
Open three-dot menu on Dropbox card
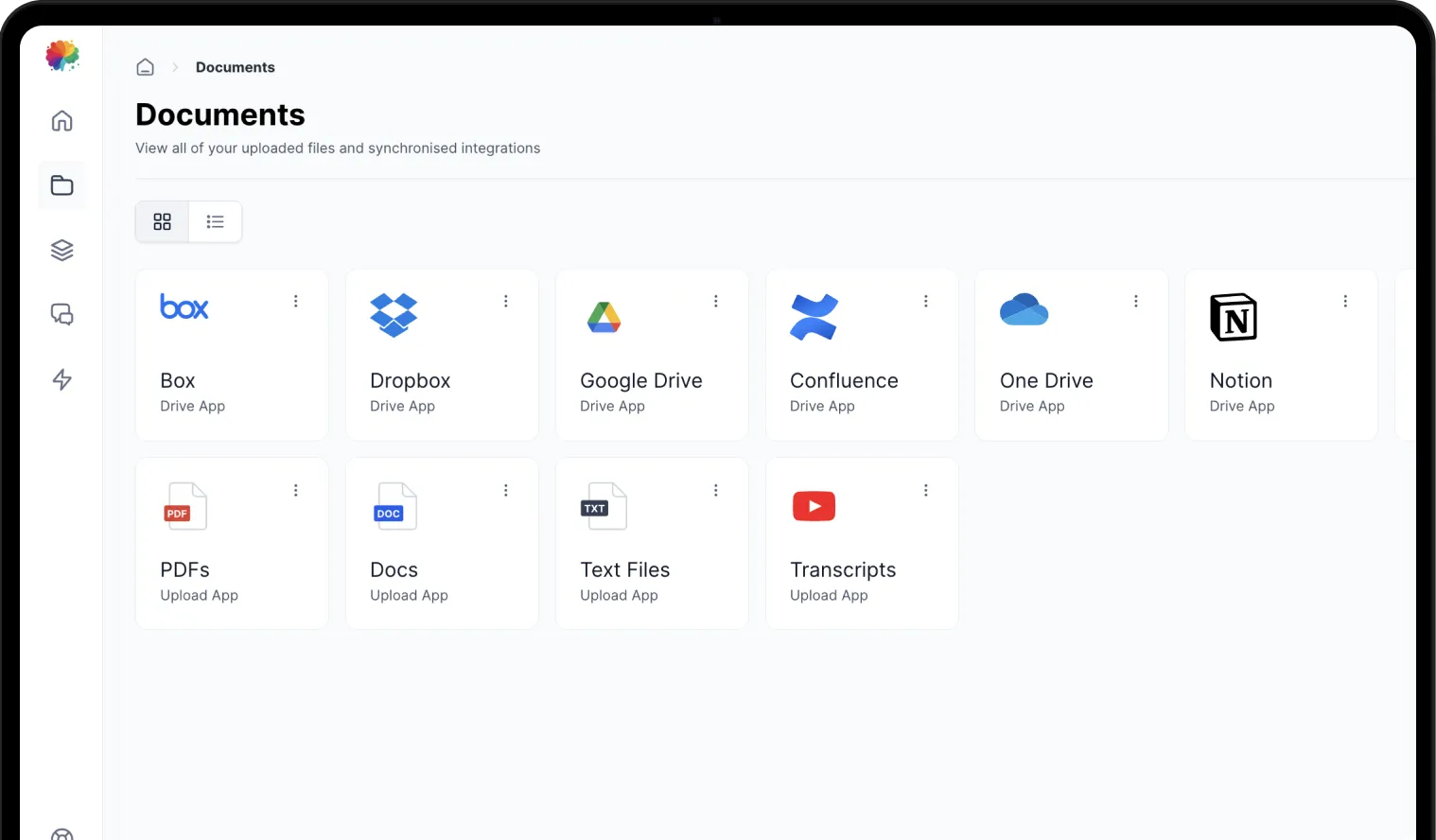pos(506,301)
